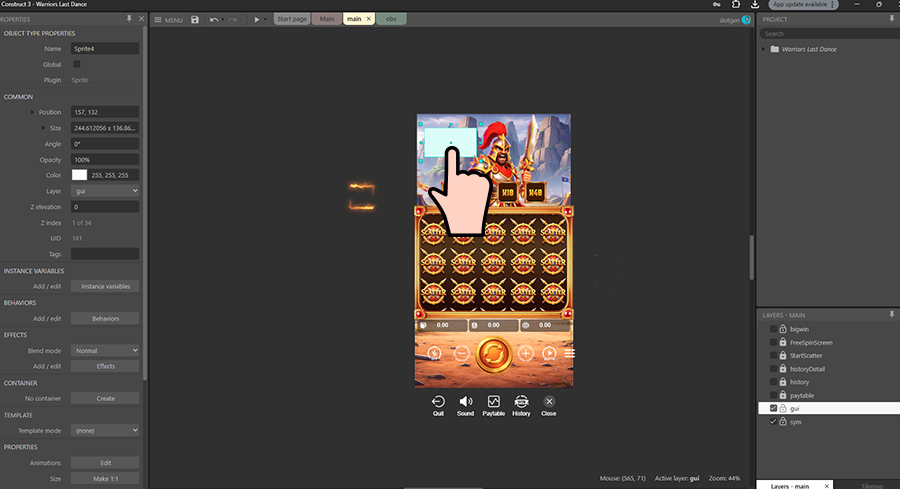
Task: Switch to the Main tab
Action: click(x=327, y=19)
